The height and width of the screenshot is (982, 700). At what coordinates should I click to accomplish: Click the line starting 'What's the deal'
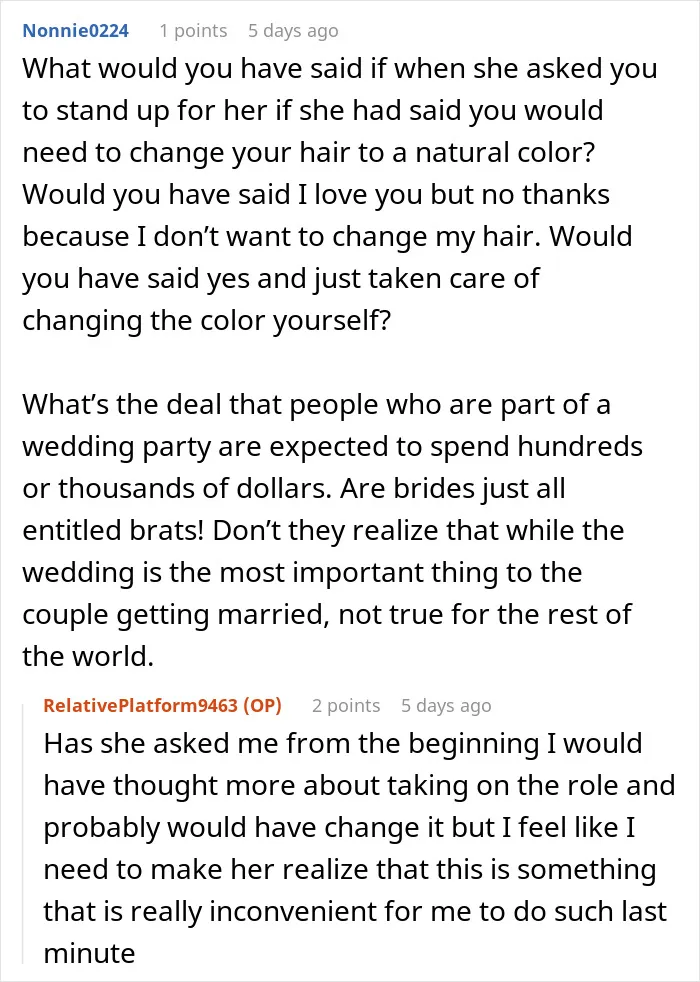point(316,405)
